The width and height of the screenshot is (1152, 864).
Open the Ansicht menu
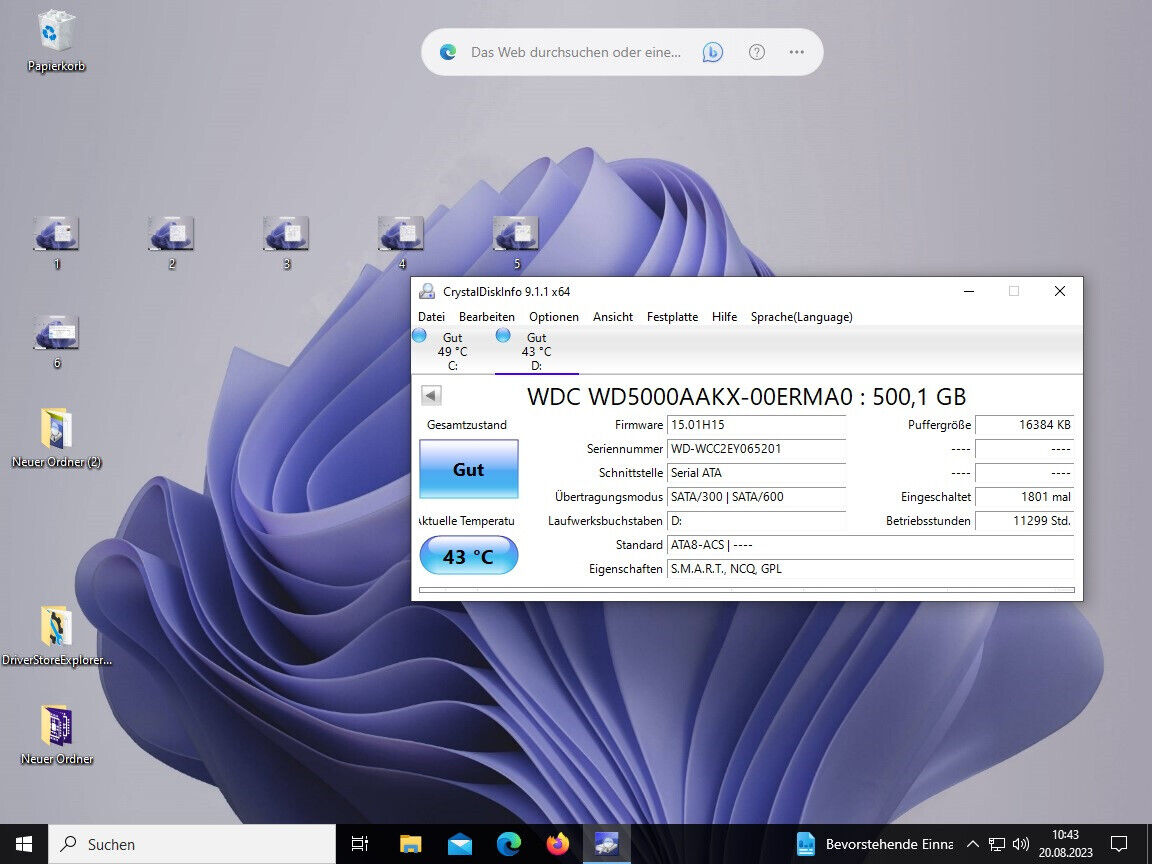[x=613, y=317]
